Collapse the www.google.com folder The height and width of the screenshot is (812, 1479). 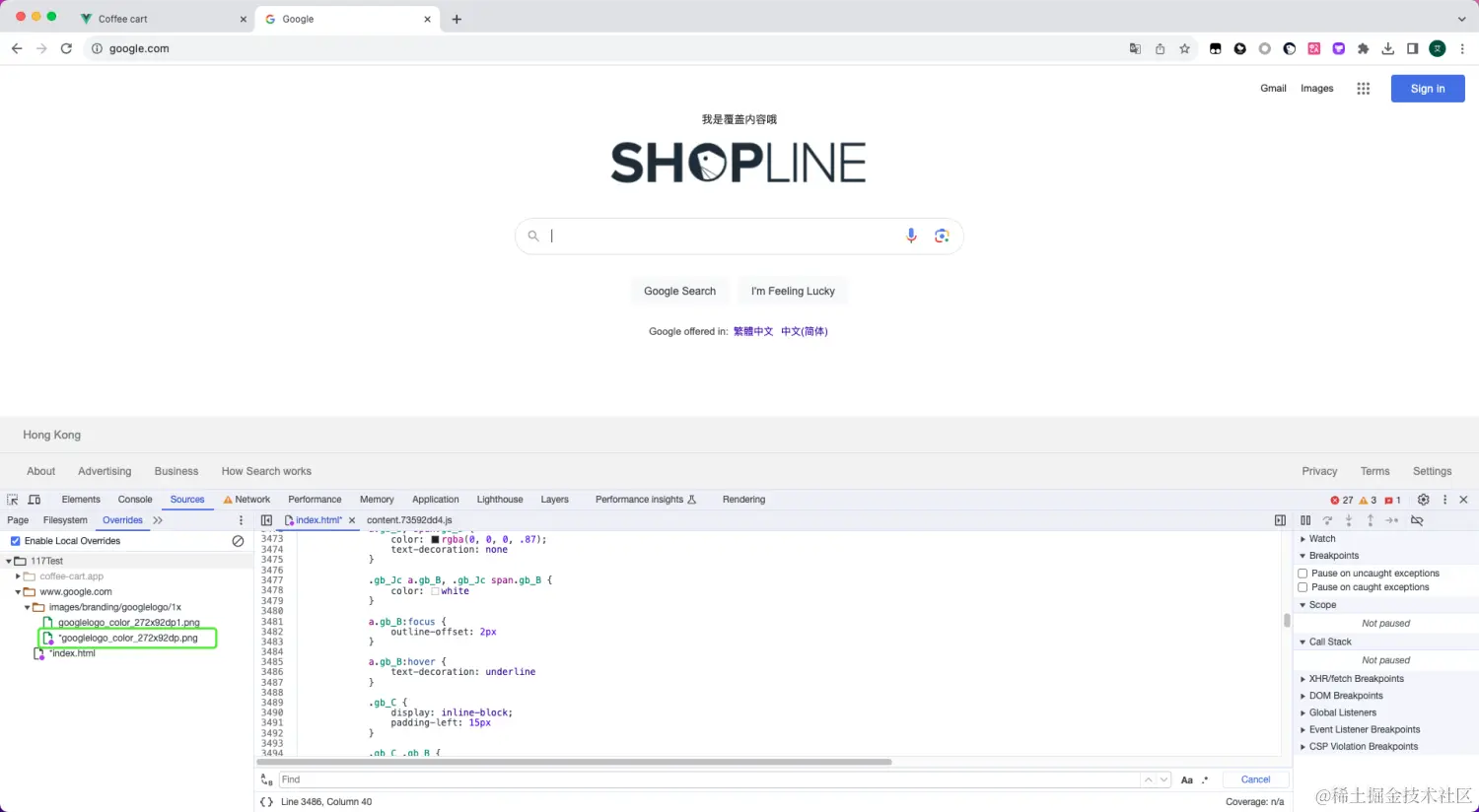point(18,592)
